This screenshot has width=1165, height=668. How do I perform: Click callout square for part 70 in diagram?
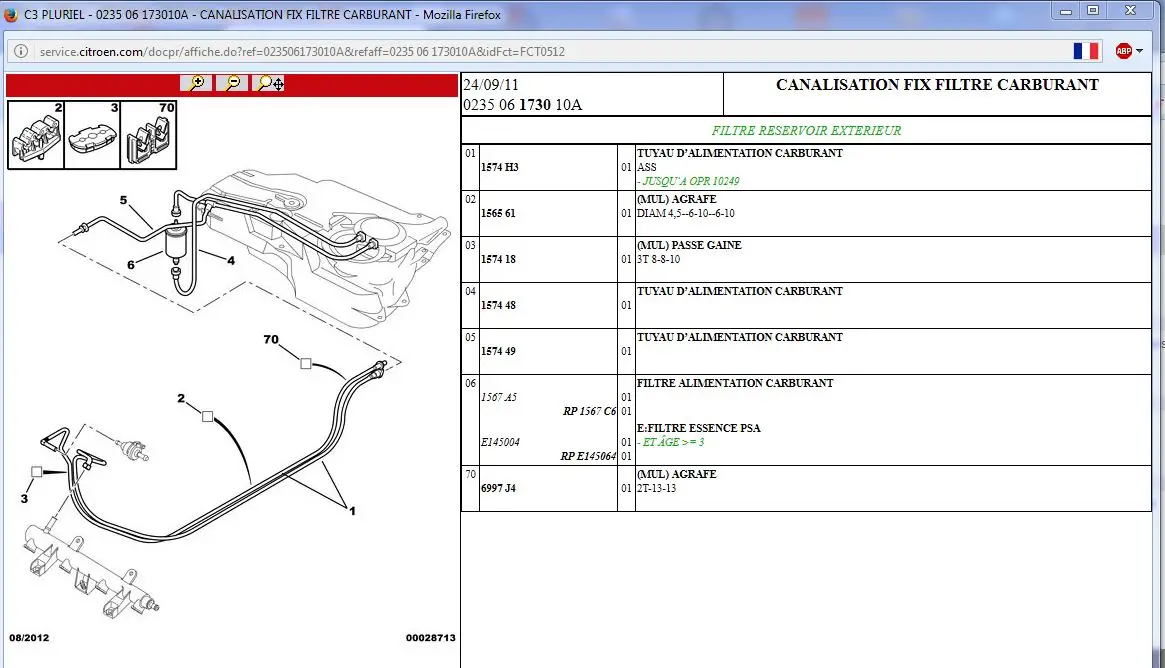point(306,364)
